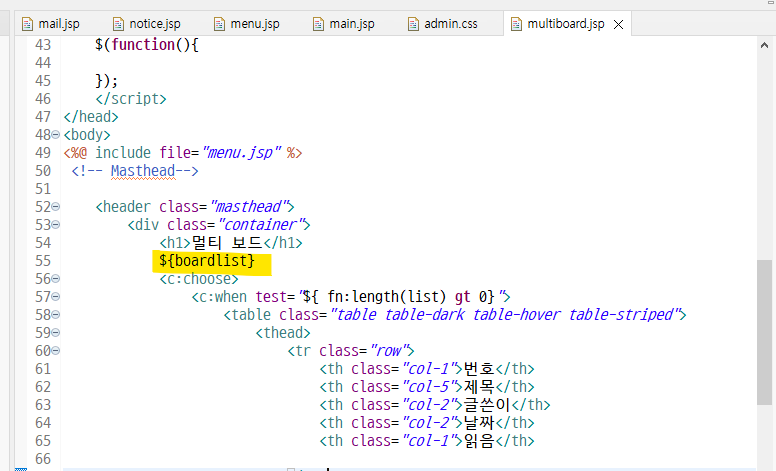The width and height of the screenshot is (776, 471).
Task: Collapse the table fold at line 58
Action: 56,315
